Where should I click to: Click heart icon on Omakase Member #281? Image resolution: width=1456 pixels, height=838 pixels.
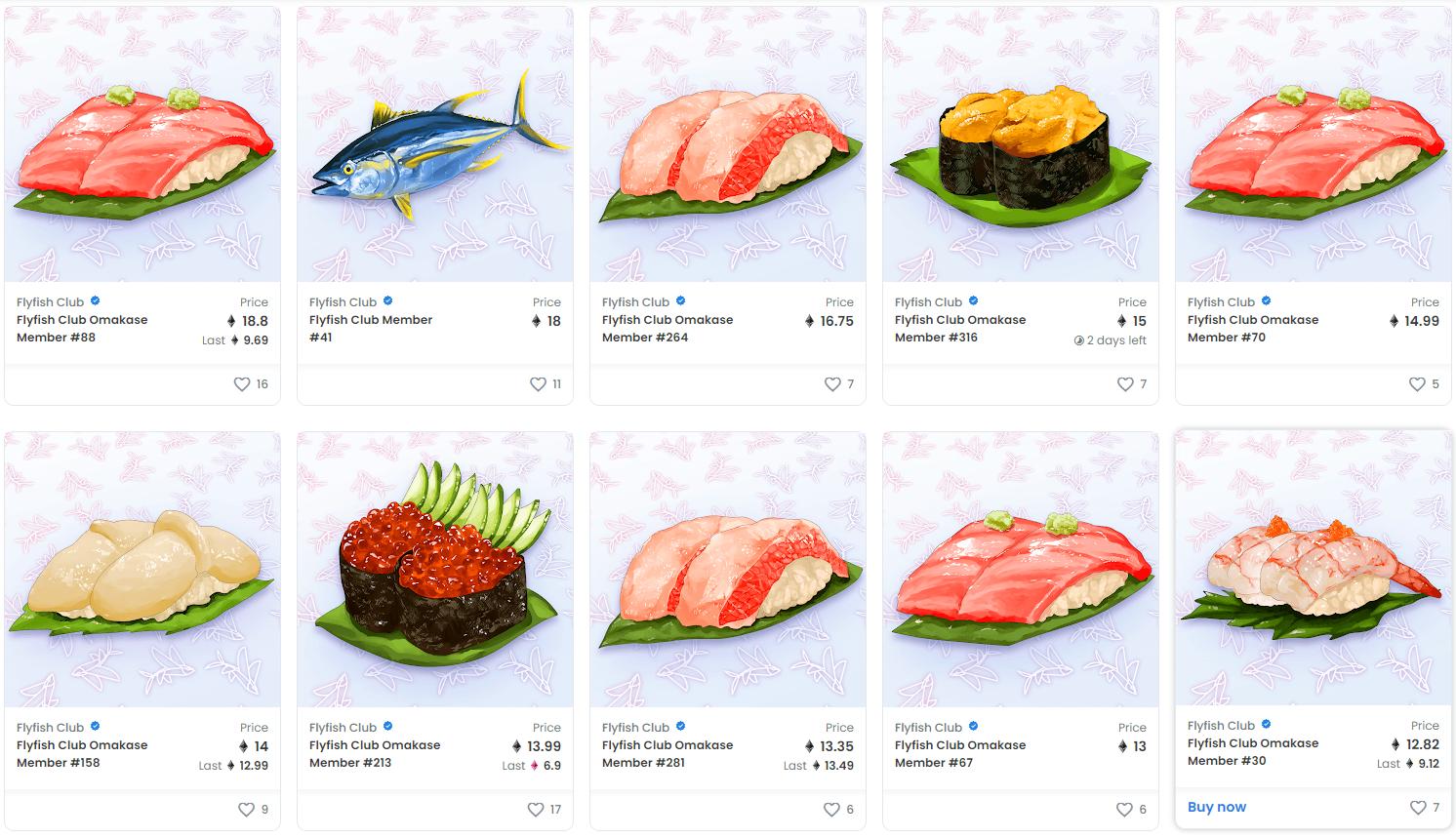click(x=831, y=810)
